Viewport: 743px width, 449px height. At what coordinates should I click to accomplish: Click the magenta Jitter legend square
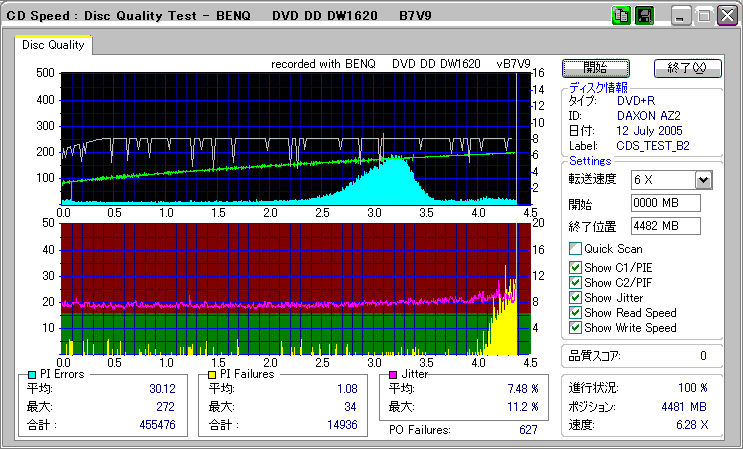pos(394,374)
